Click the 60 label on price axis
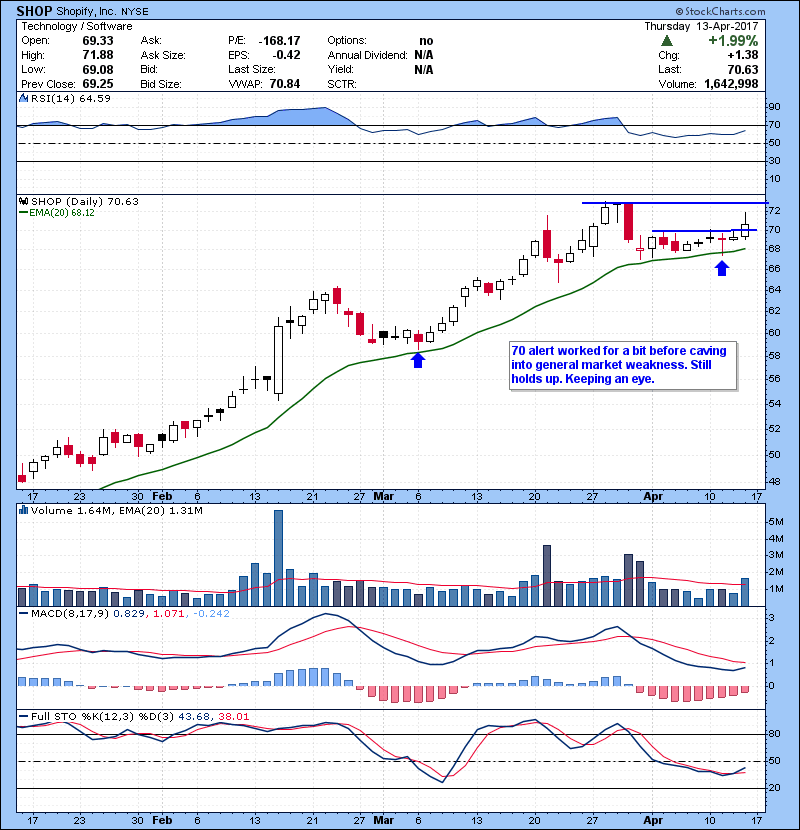Viewport: 800px width, 830px height. tap(774, 332)
